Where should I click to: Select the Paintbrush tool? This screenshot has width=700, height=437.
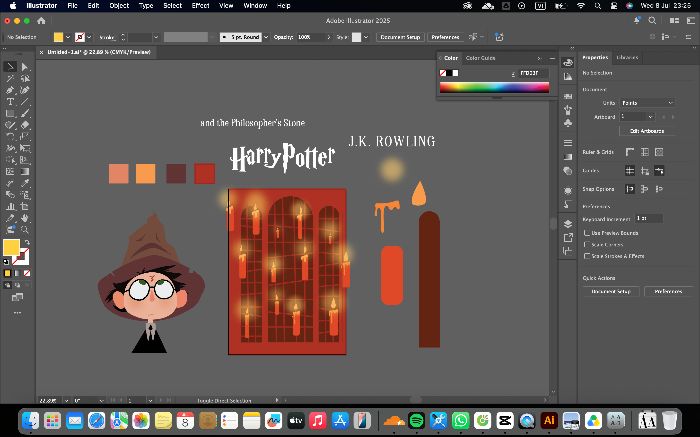point(25,113)
